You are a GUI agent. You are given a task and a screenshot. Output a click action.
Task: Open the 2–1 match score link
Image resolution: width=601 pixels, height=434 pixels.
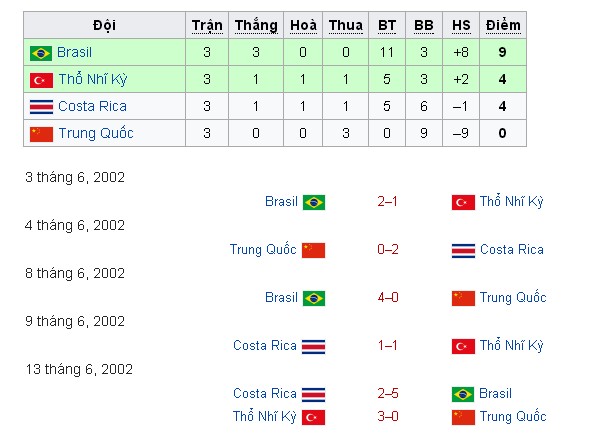click(387, 201)
